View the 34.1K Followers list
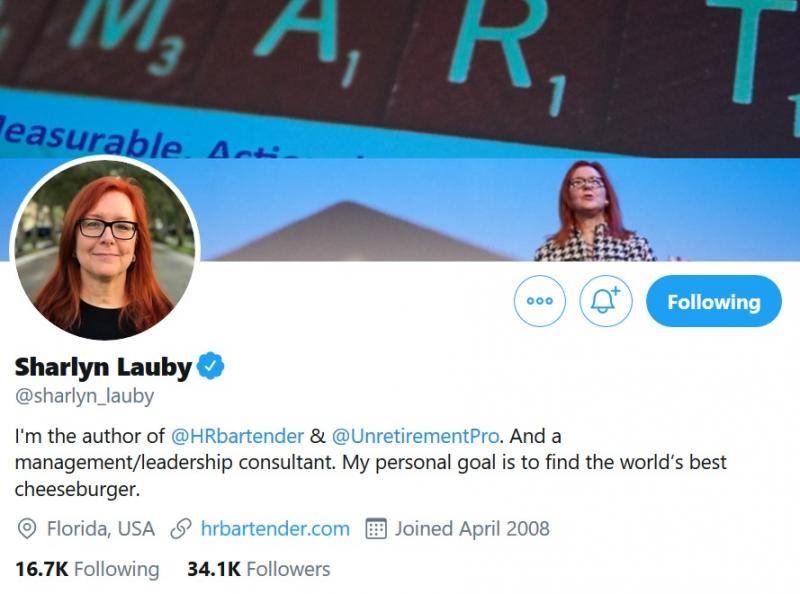The width and height of the screenshot is (800, 594). click(x=259, y=569)
